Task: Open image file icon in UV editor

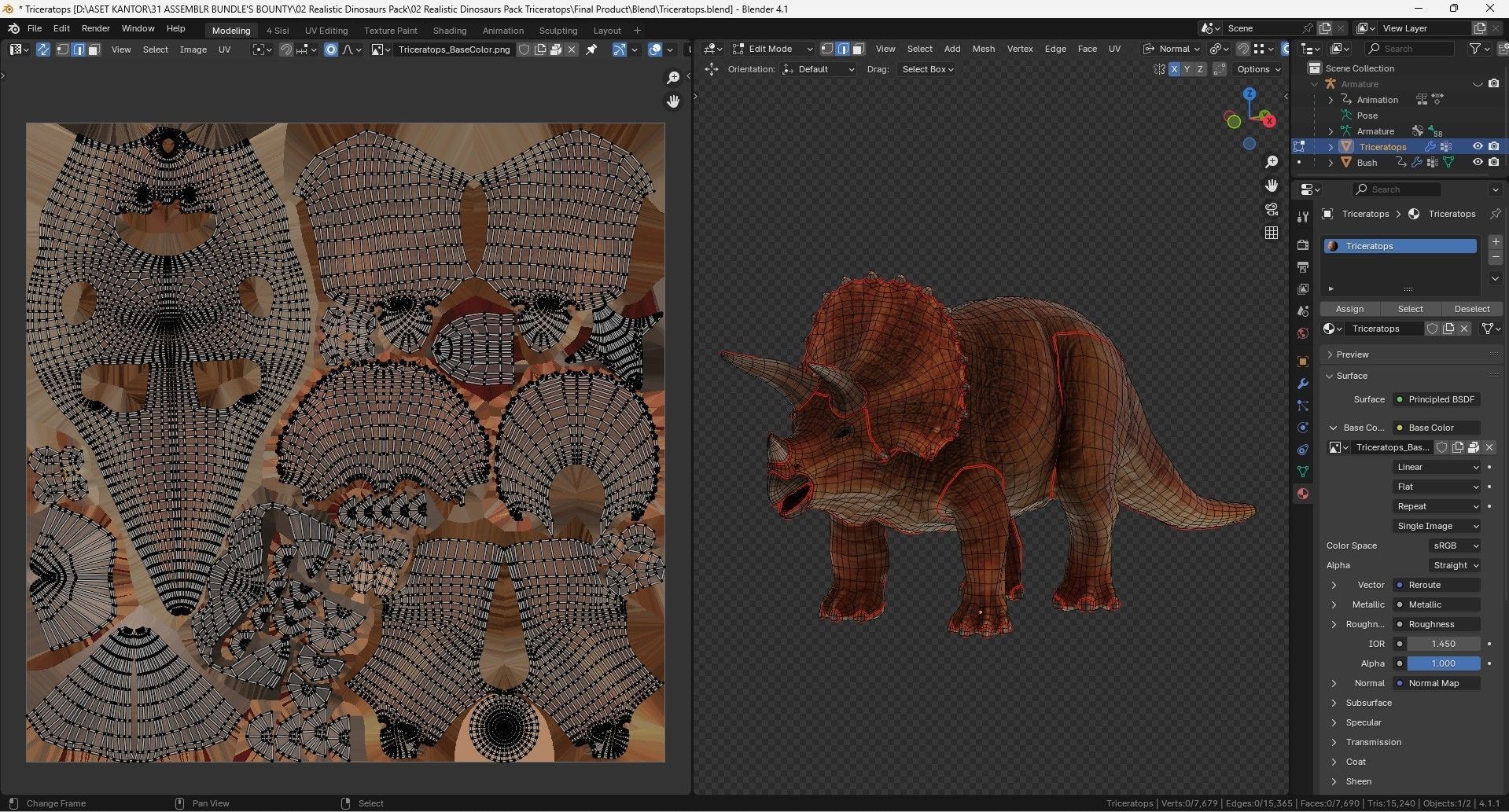Action: click(x=556, y=50)
